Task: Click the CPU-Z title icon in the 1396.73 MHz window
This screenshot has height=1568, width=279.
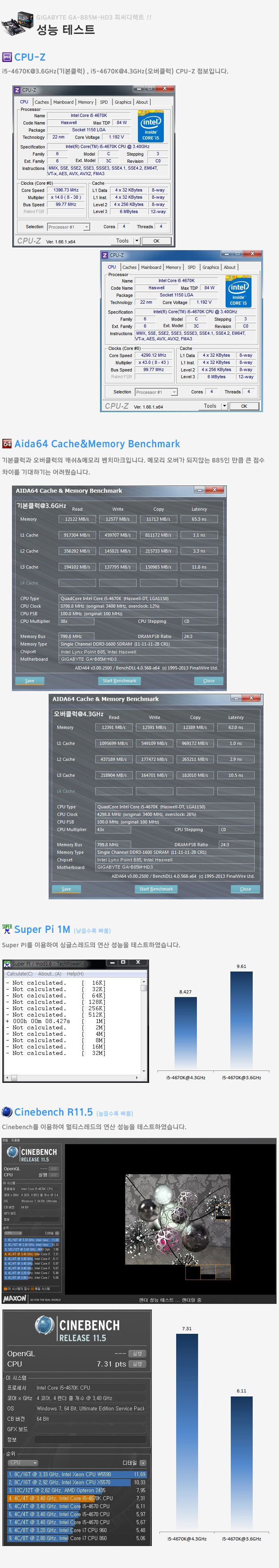Action: point(18,90)
